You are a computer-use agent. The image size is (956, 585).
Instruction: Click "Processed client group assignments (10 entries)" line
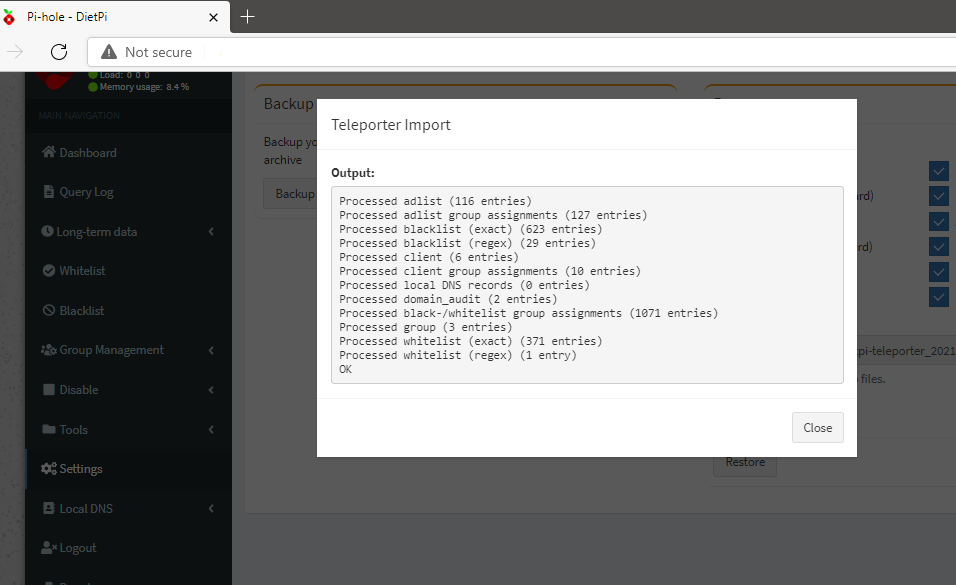(490, 271)
